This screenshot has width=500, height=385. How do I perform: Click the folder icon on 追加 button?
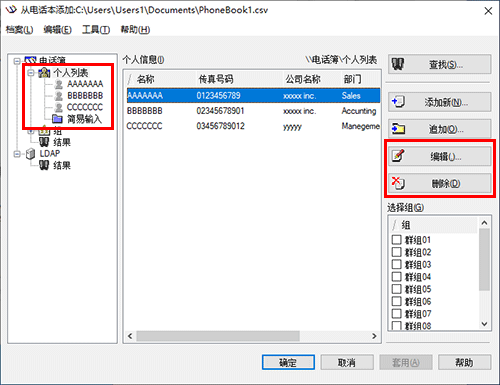[398, 129]
